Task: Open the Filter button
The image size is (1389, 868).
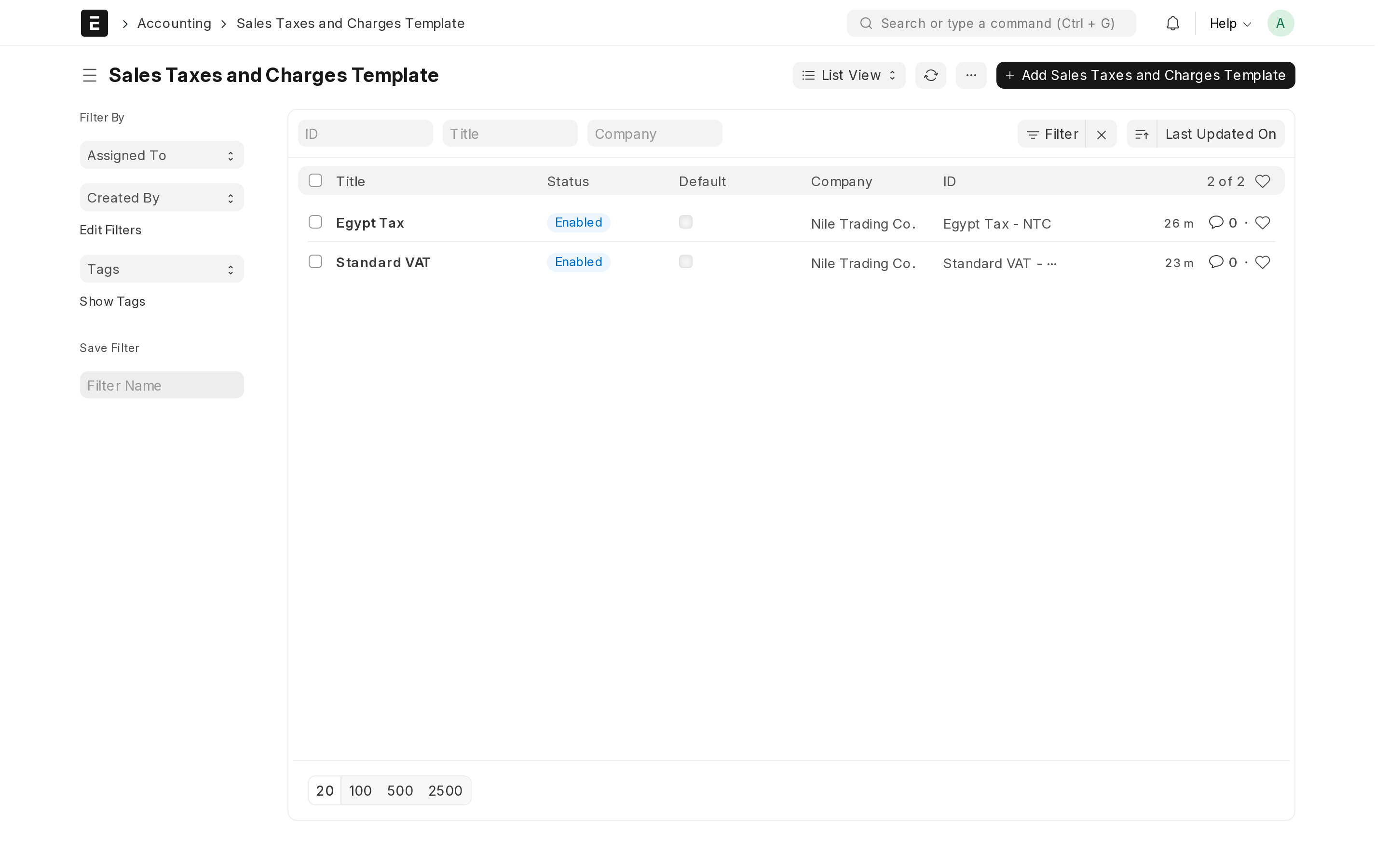Action: pos(1051,135)
